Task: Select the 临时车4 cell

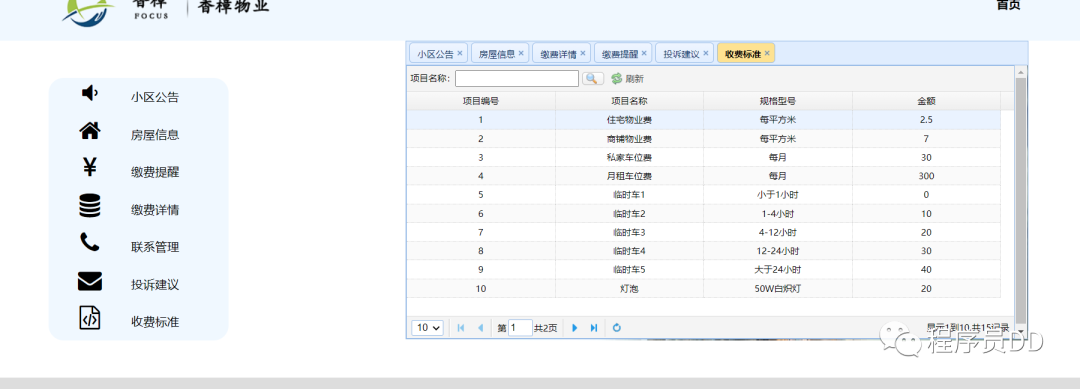Action: [x=630, y=251]
